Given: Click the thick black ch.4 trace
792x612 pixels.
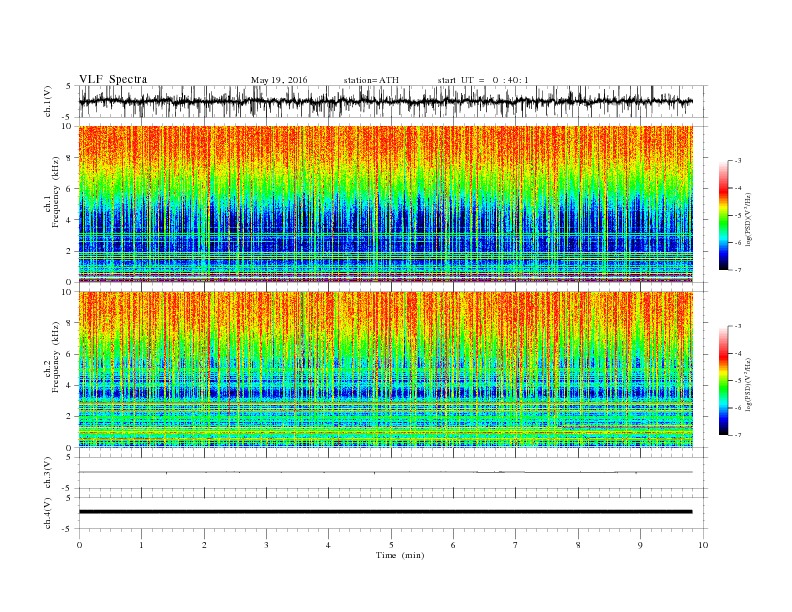Looking at the screenshot, I should point(385,512).
